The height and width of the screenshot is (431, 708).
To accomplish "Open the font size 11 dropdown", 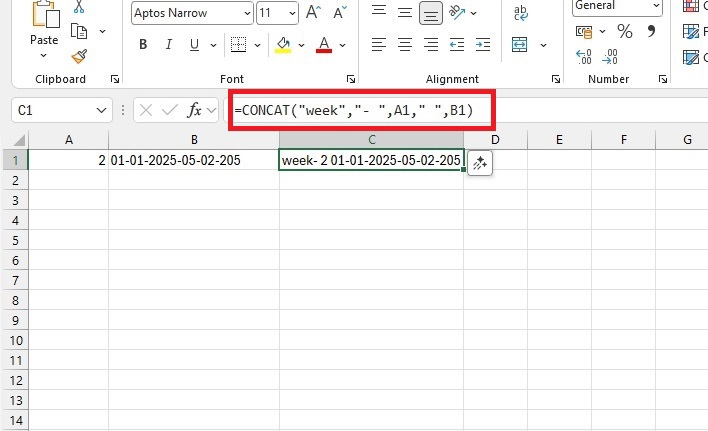I will tap(292, 13).
